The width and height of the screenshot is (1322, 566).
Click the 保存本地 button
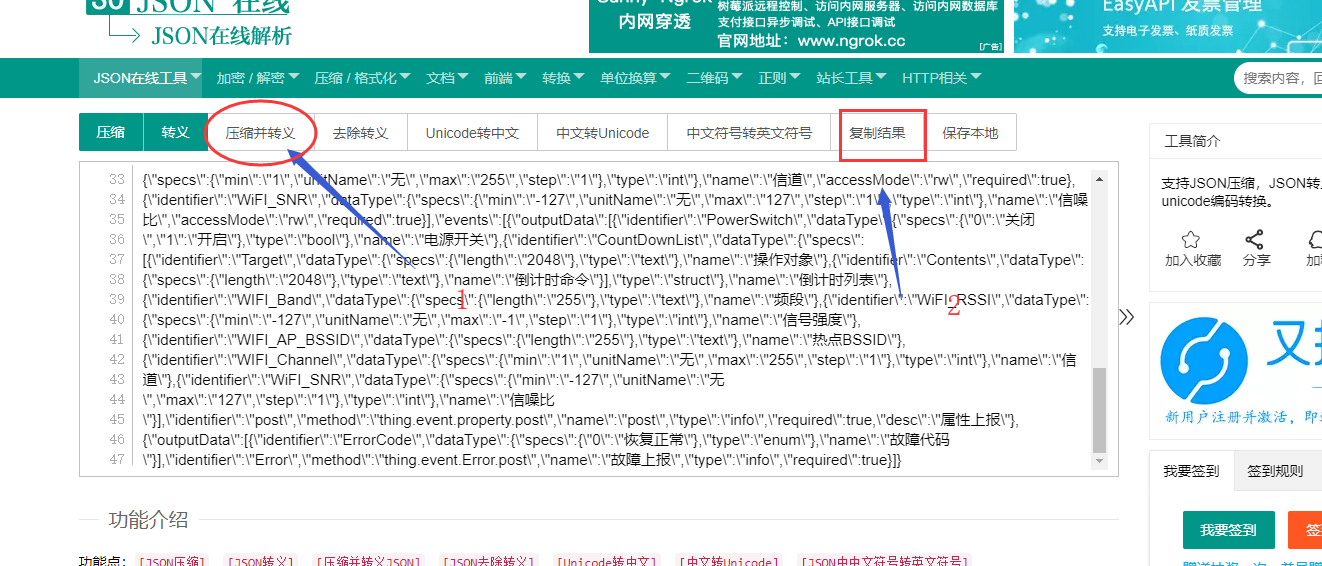click(970, 133)
